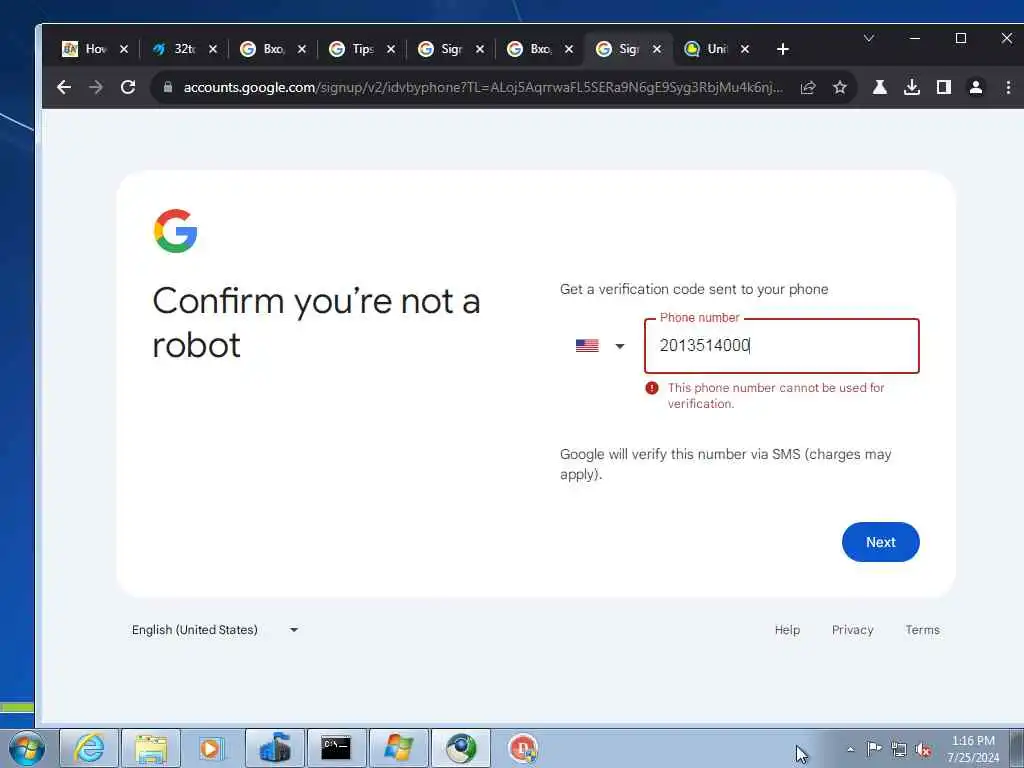Click the network tray icon
1024x768 pixels.
(x=899, y=750)
